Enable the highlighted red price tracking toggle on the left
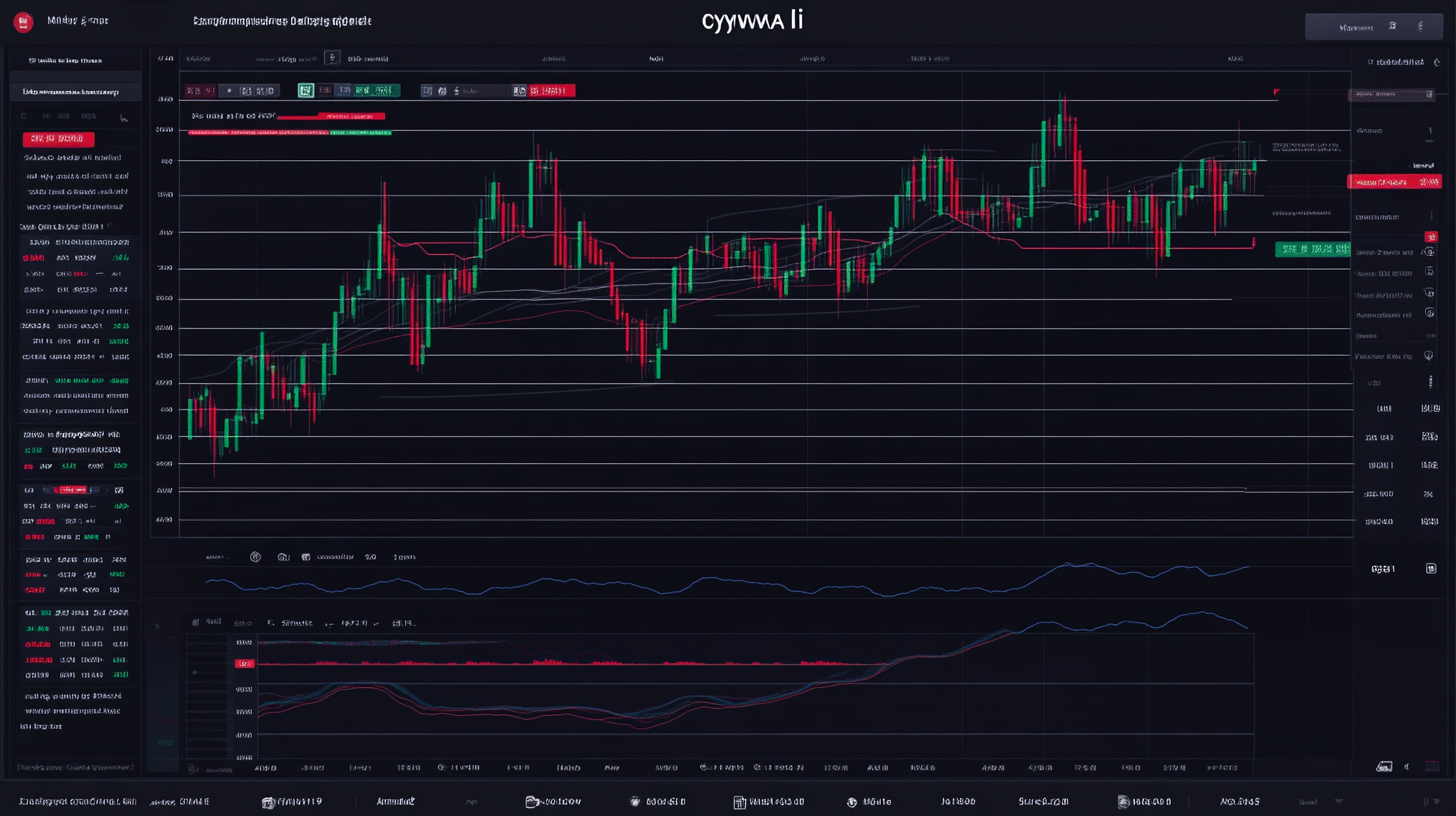This screenshot has width=1456, height=816. (x=75, y=490)
